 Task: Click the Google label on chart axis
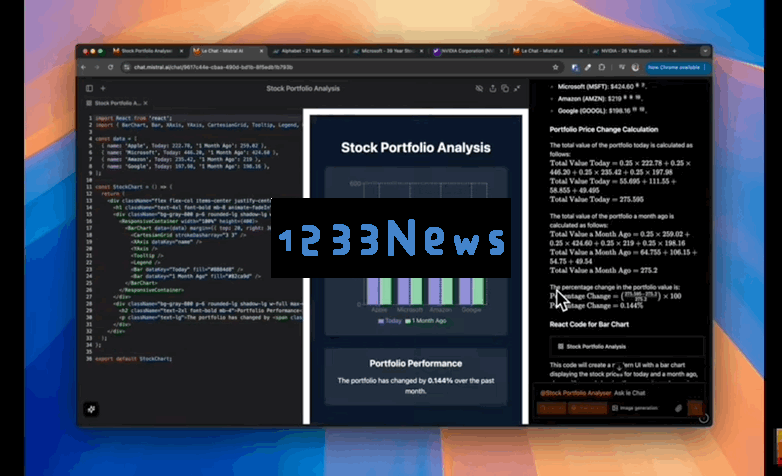click(471, 310)
